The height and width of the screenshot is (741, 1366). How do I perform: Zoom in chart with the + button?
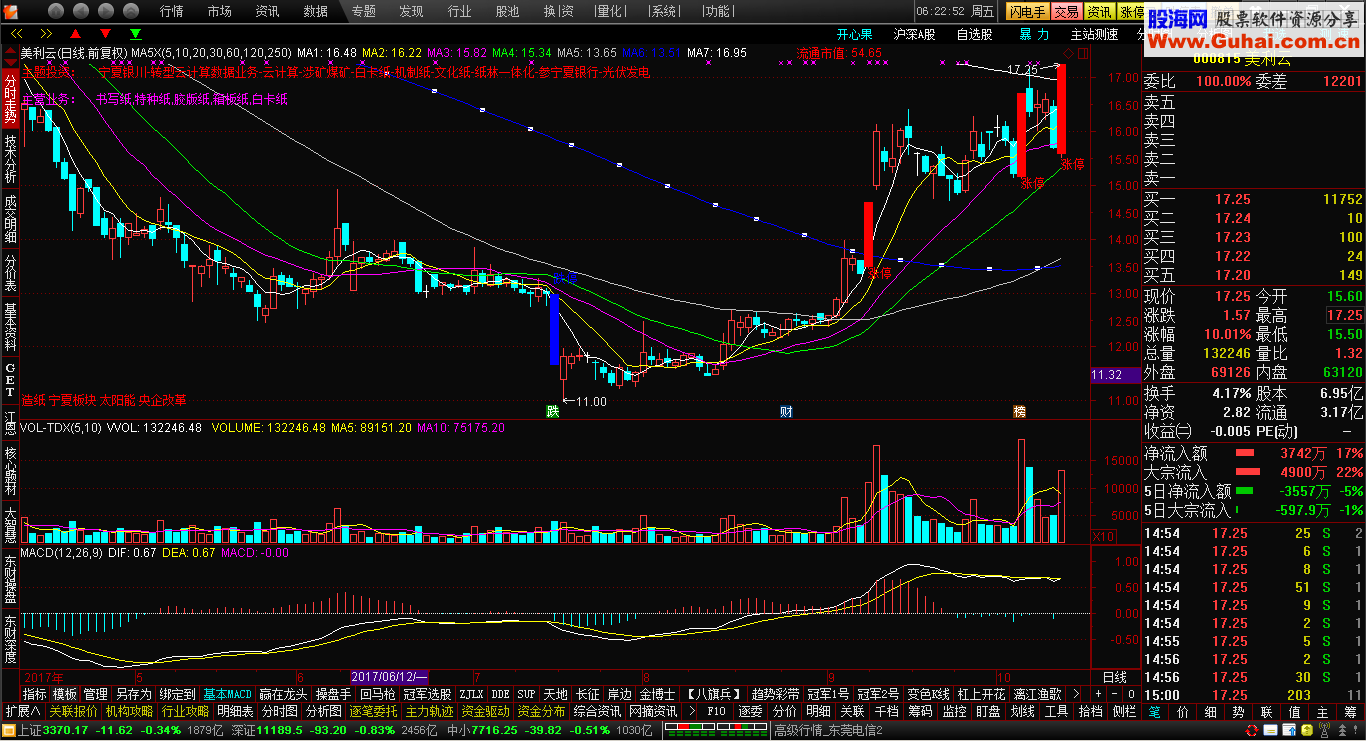pos(1099,694)
